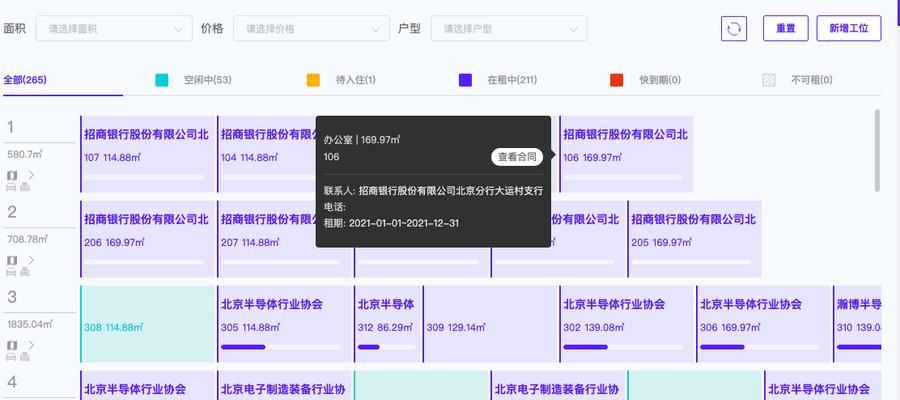Open room 302 card
This screenshot has width=900, height=400.
627,324
